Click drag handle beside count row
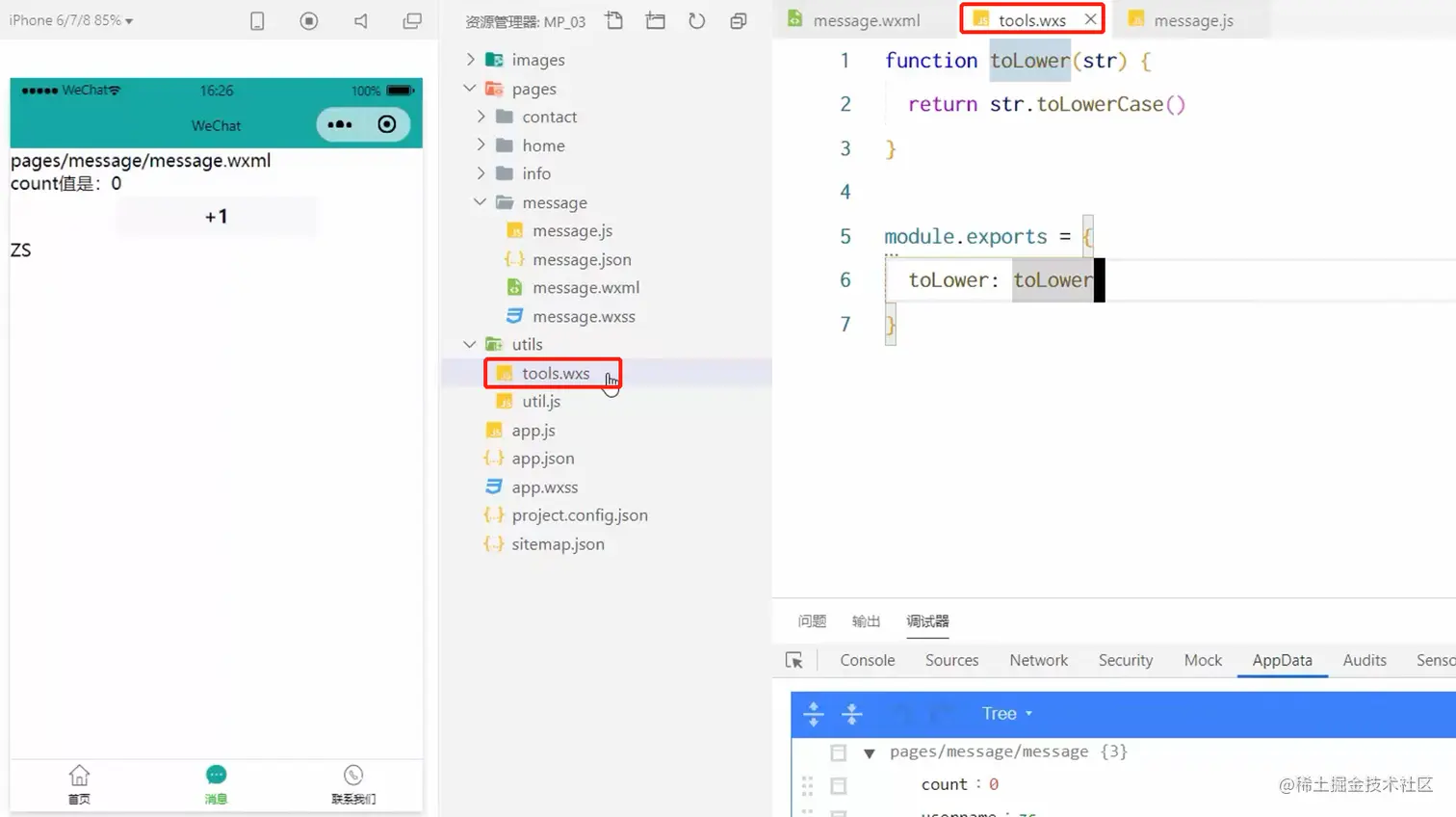Image resolution: width=1456 pixels, height=817 pixels. [807, 785]
